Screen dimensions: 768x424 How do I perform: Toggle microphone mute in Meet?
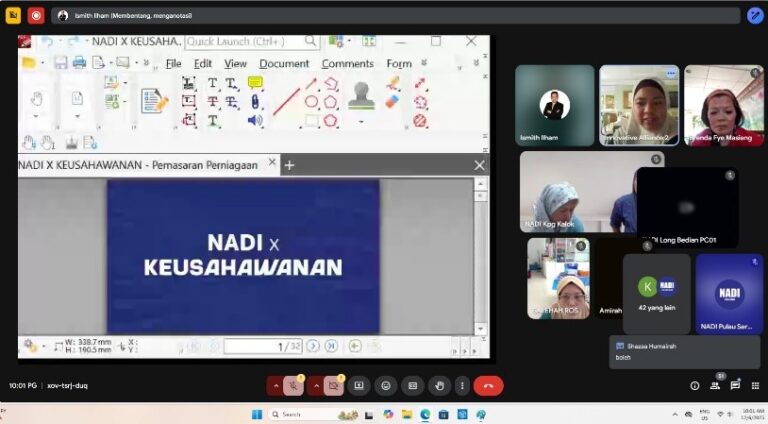pos(293,386)
